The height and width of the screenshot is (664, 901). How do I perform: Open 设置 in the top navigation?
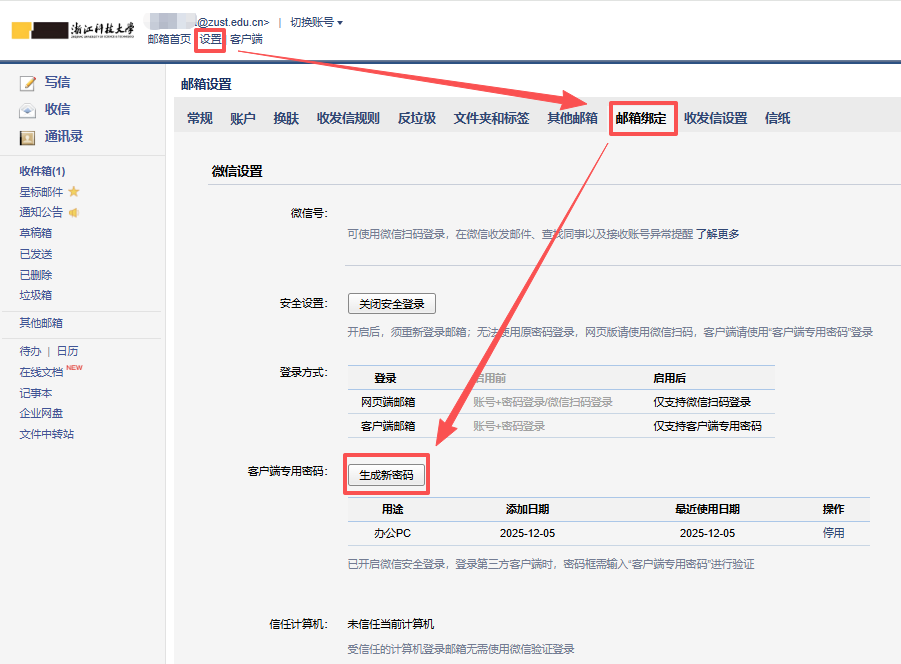[x=210, y=39]
